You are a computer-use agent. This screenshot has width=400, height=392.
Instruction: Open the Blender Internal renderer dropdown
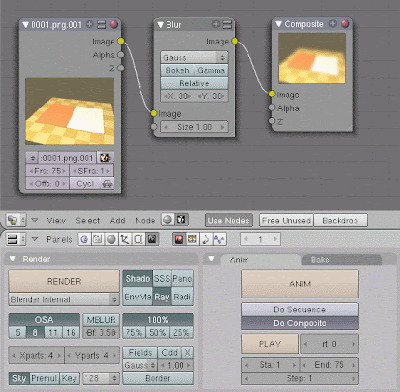[64, 299]
